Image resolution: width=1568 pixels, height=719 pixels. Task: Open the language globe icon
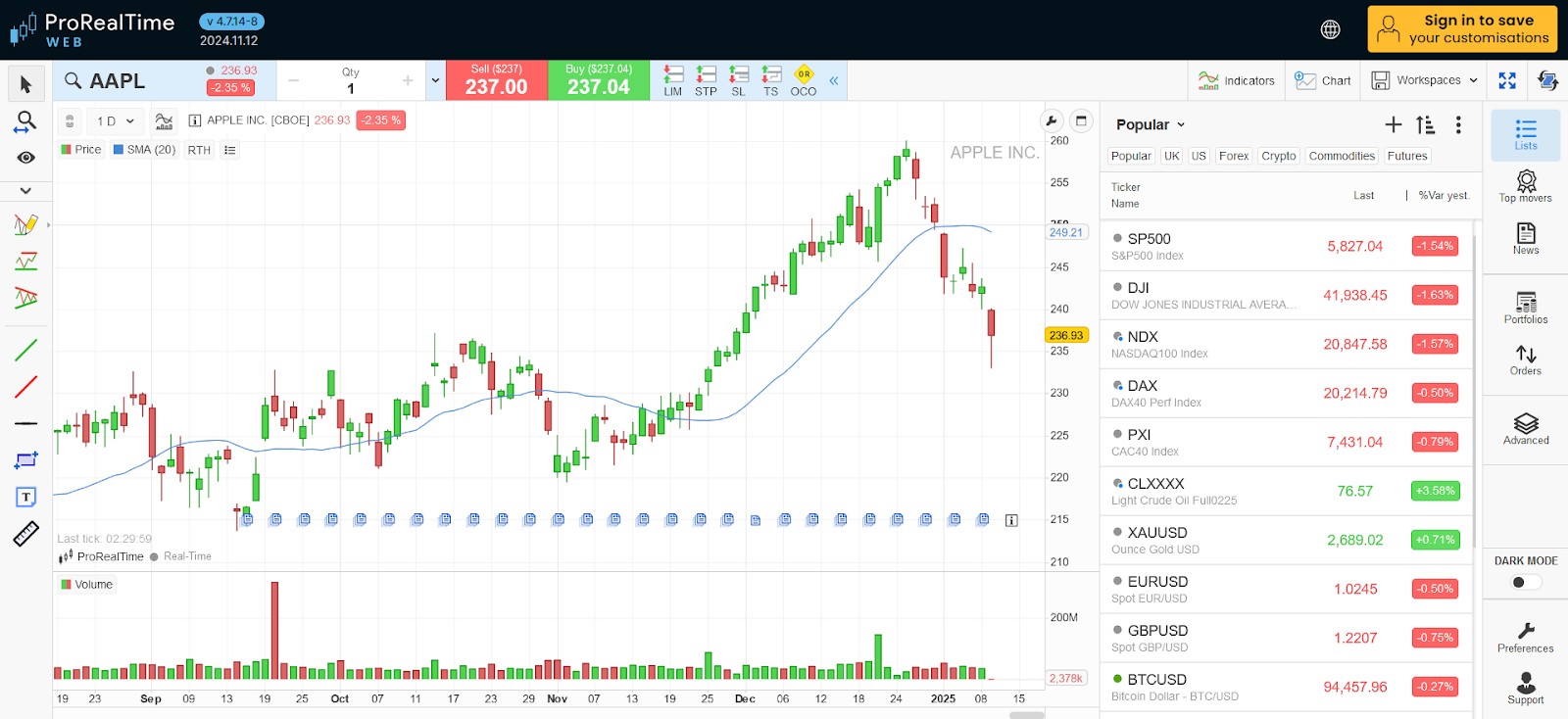pos(1331,29)
